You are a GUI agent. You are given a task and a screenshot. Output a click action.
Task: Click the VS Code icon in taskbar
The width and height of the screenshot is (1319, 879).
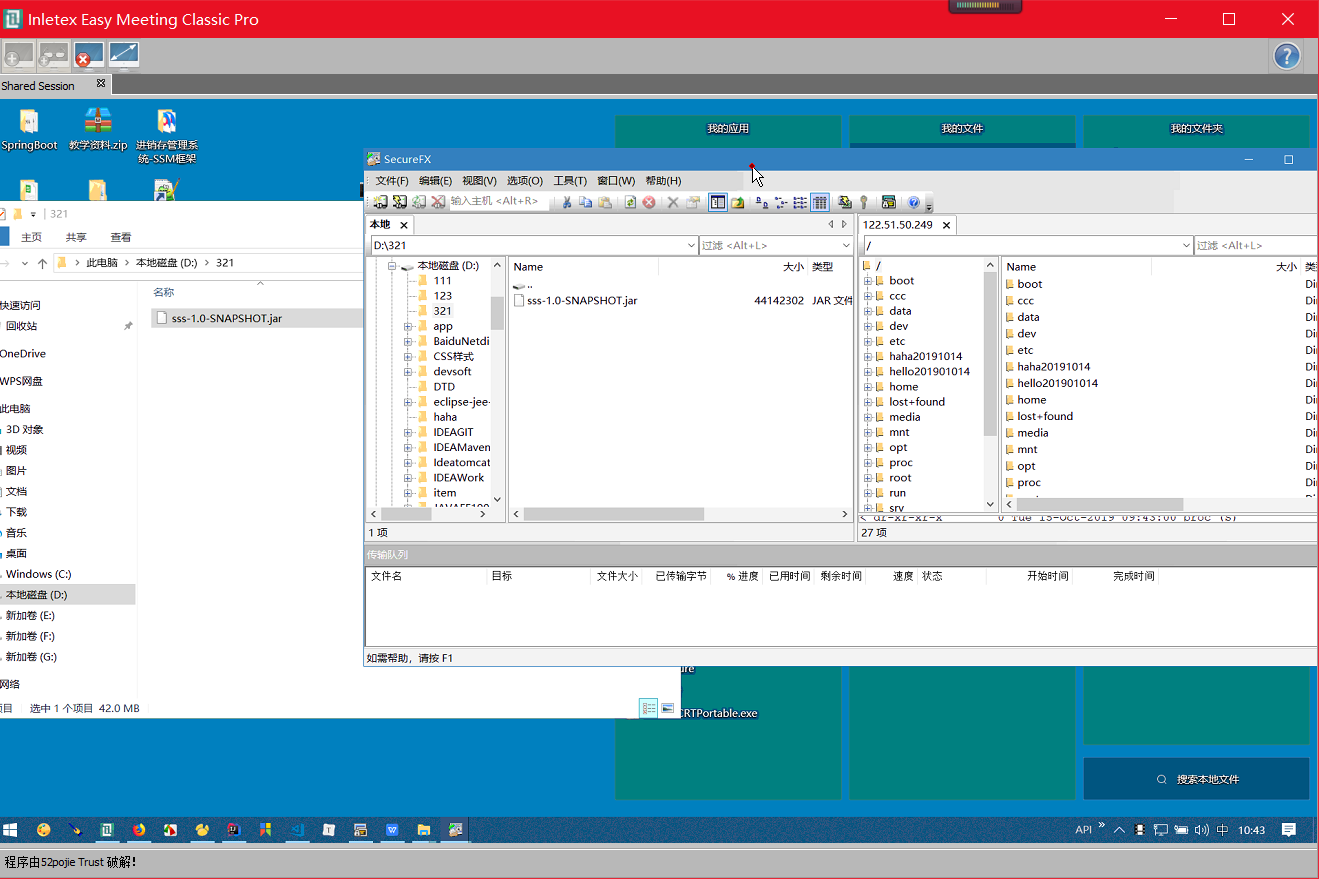297,830
